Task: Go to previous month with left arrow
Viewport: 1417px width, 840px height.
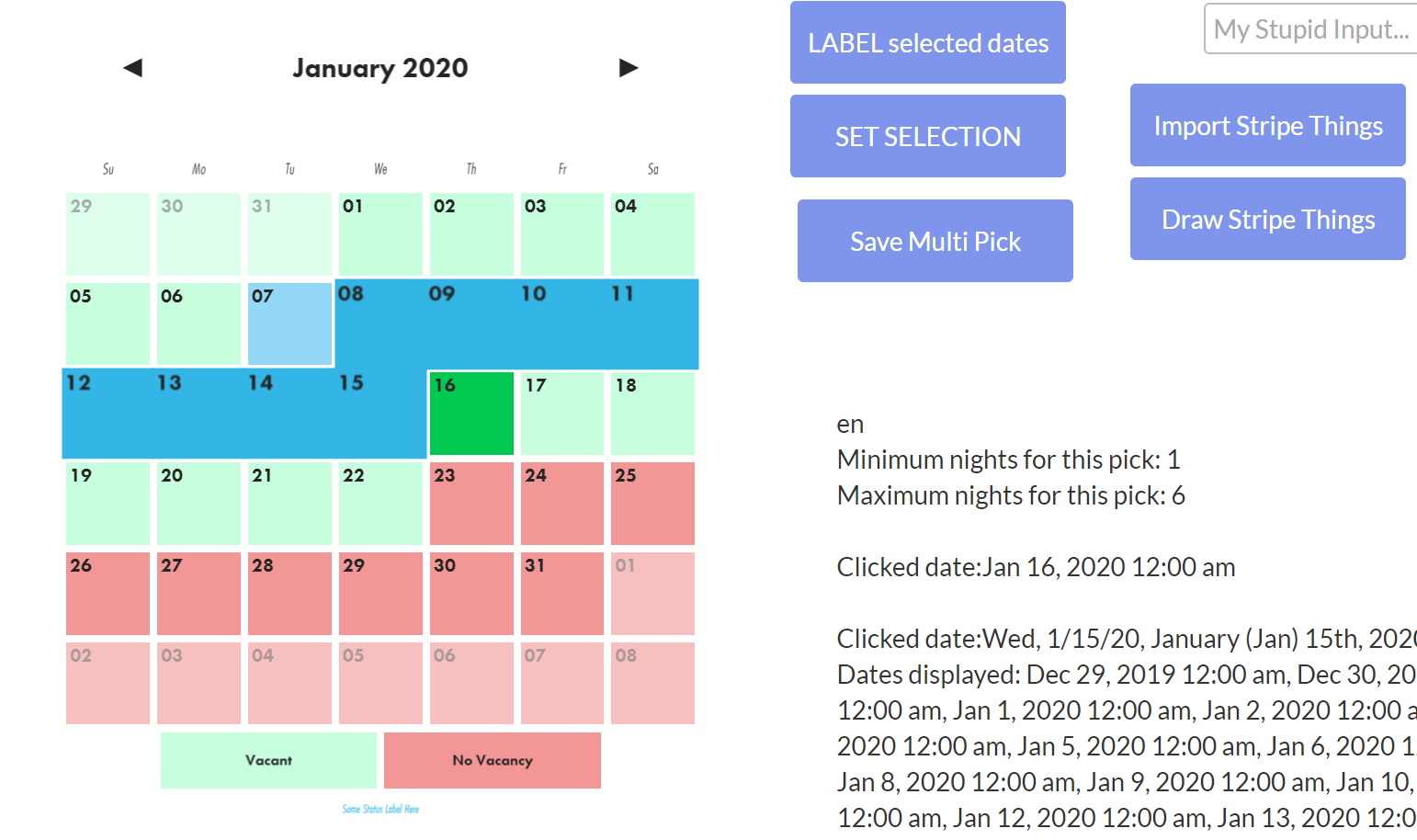Action: (133, 68)
